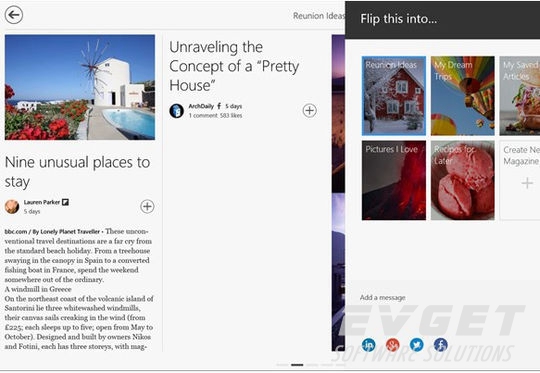540x373 pixels.
Task: Open Lauren Parker's profile avatar
Action: click(12, 207)
